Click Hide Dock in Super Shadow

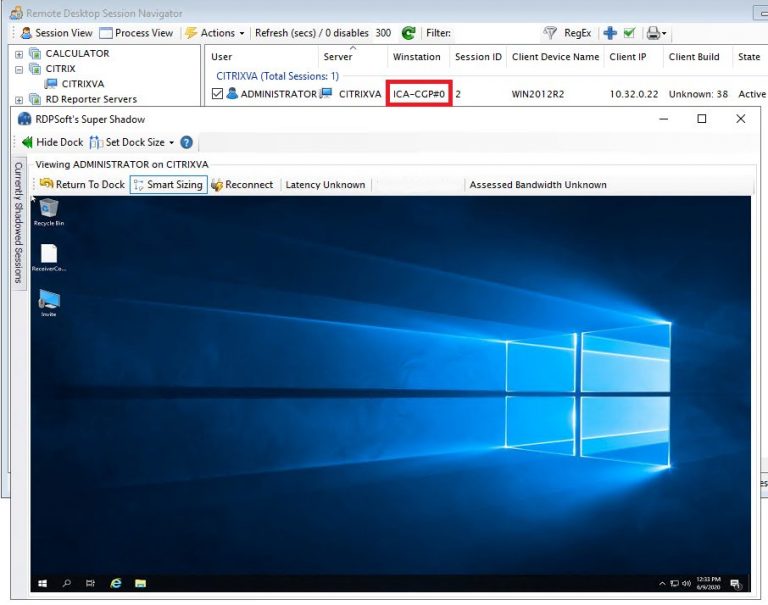[x=52, y=142]
